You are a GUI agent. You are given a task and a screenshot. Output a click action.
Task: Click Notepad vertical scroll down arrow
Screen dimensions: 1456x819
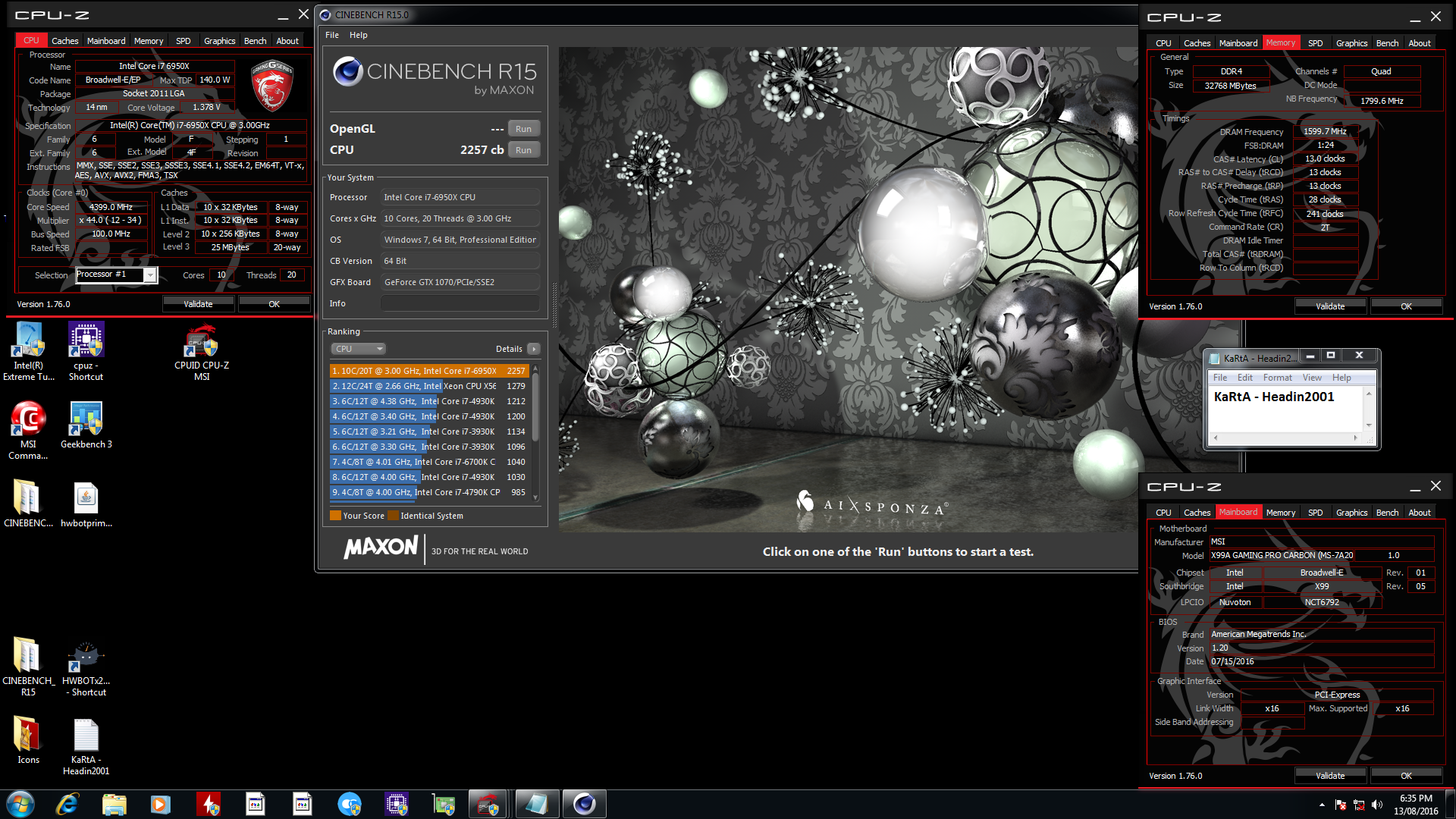1369,425
